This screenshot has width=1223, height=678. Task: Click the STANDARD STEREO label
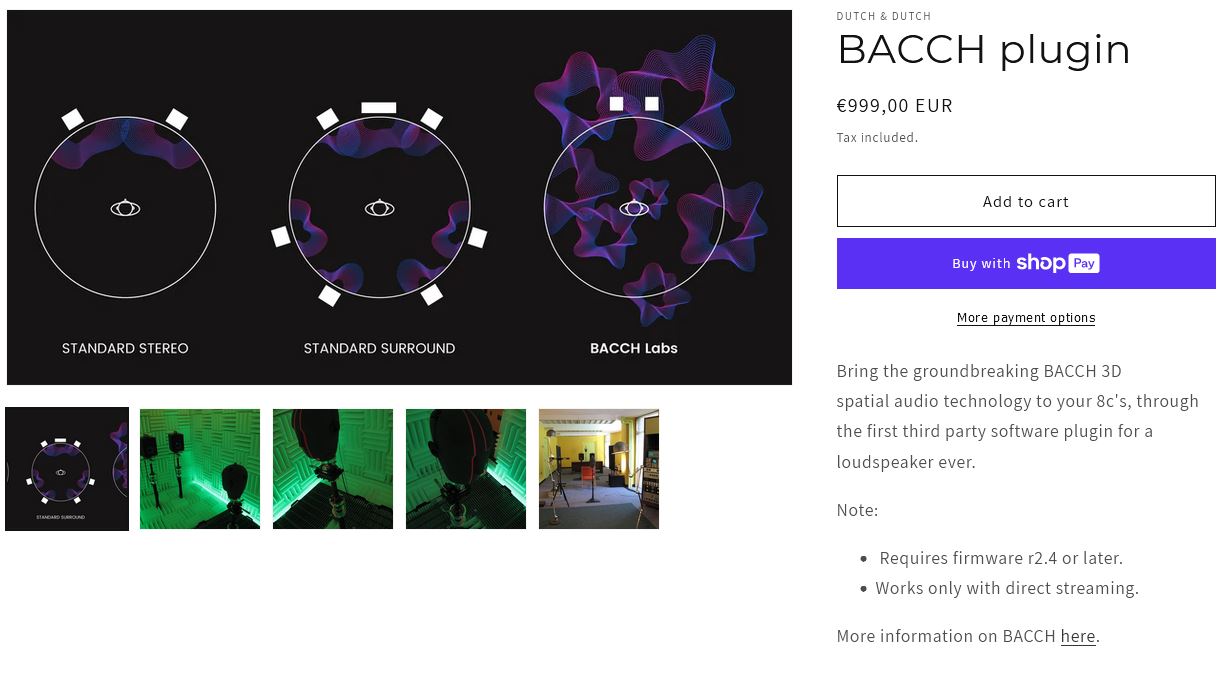point(125,348)
